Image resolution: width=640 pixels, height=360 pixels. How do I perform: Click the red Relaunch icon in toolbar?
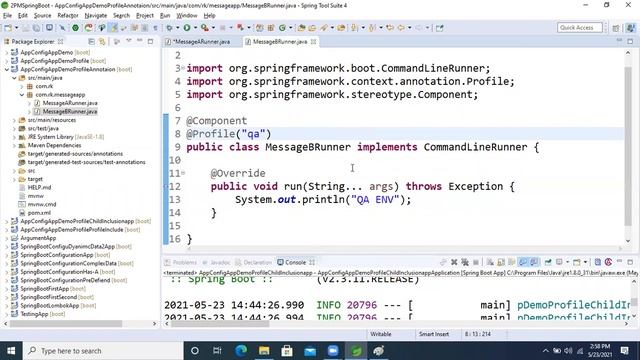point(88,28)
